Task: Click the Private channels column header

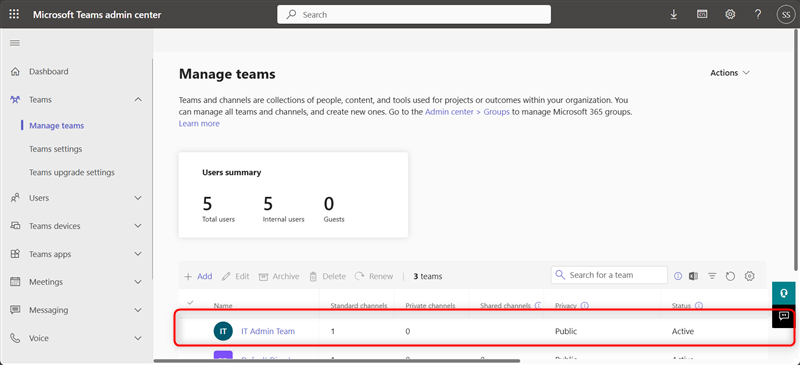Action: (x=430, y=306)
